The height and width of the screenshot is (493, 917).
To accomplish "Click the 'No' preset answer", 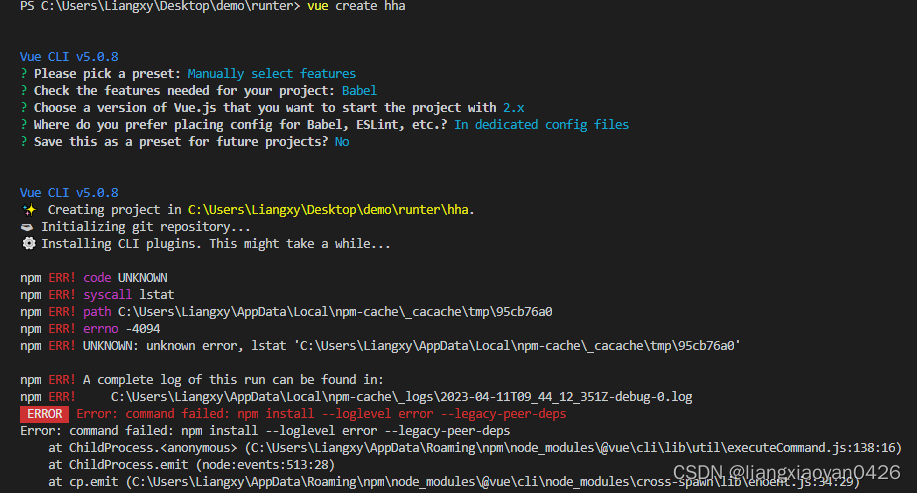I will pos(342,142).
